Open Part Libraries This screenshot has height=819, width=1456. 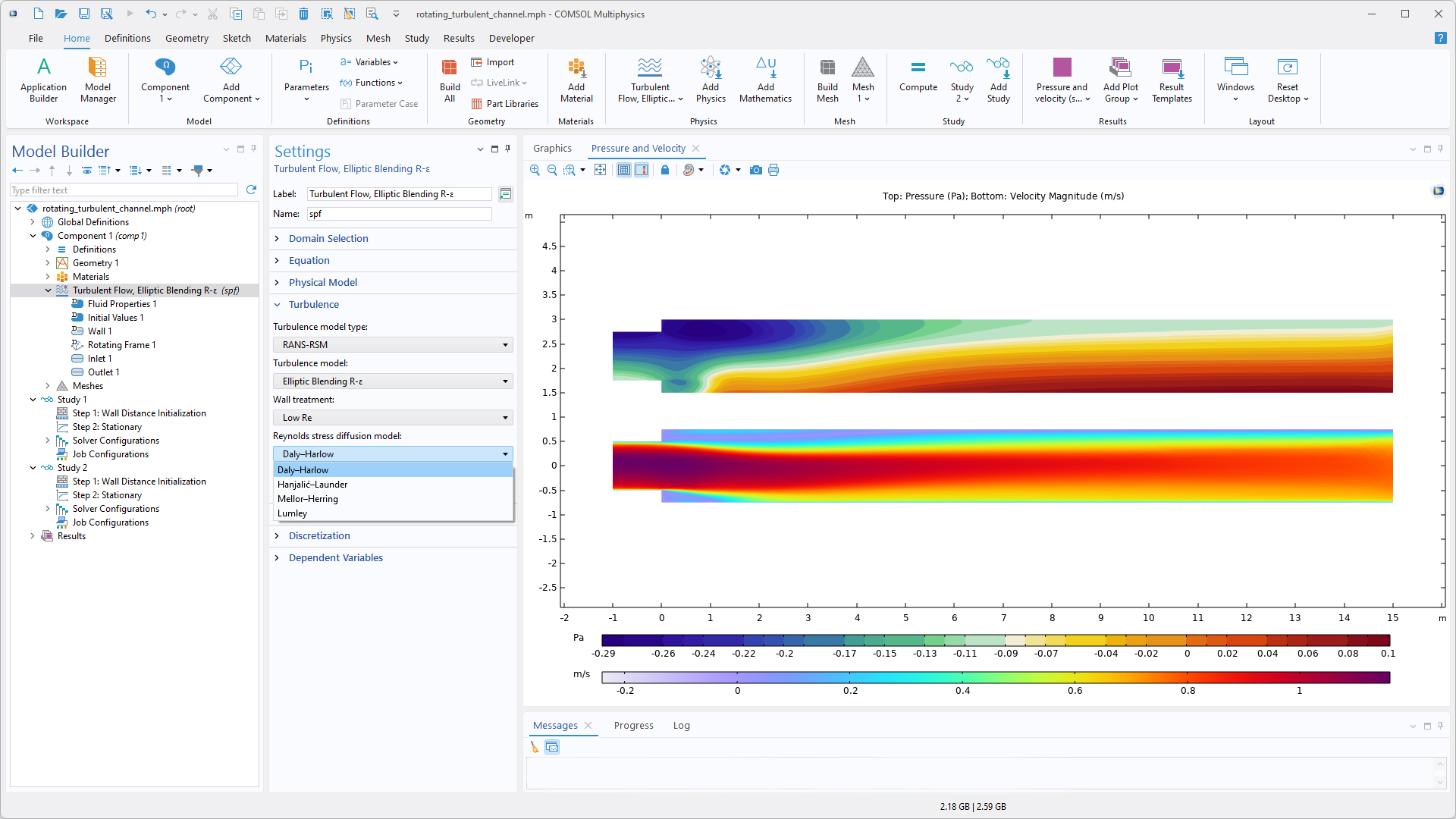[x=504, y=104]
